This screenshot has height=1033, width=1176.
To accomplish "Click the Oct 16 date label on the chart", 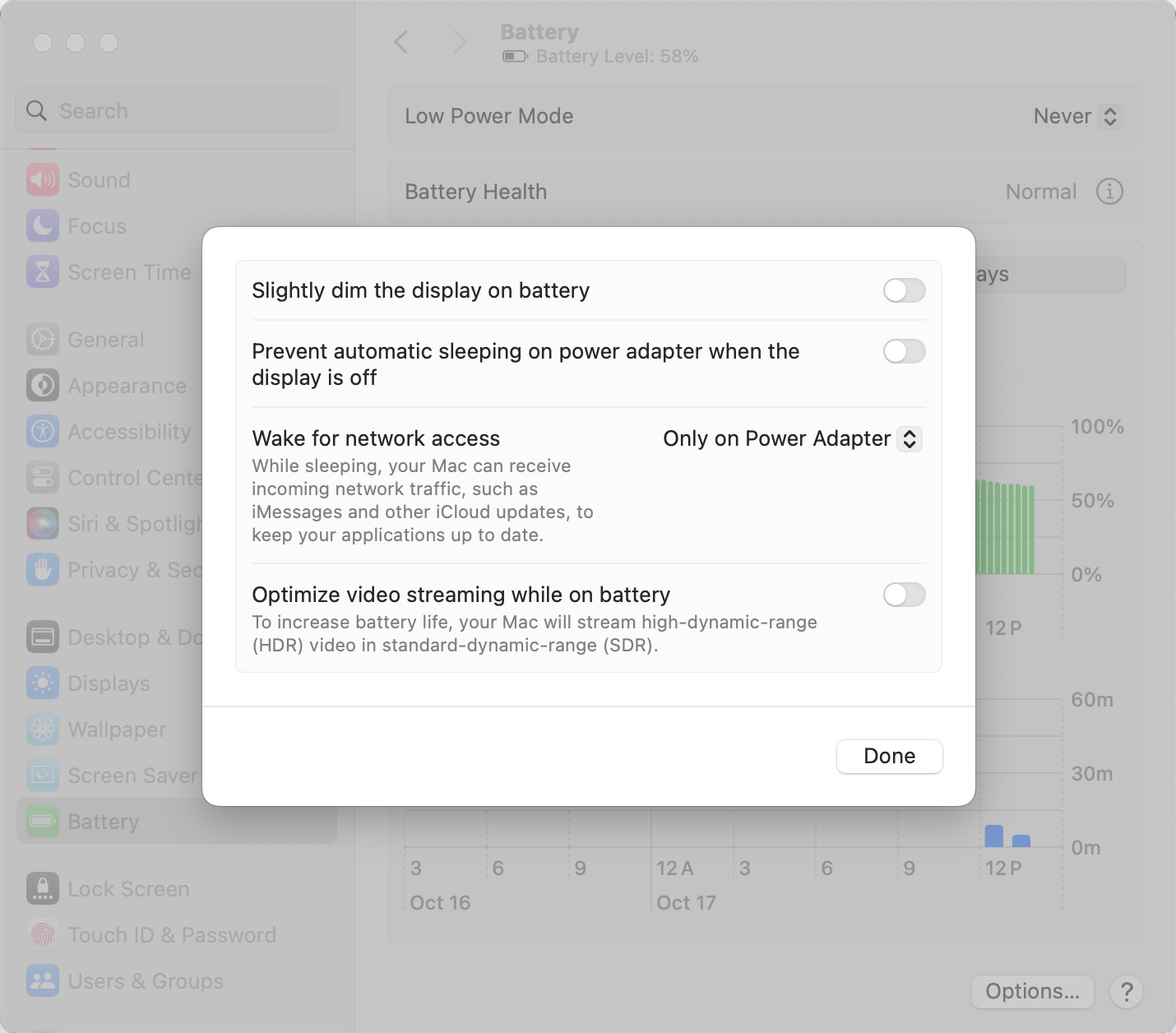I will 440,903.
